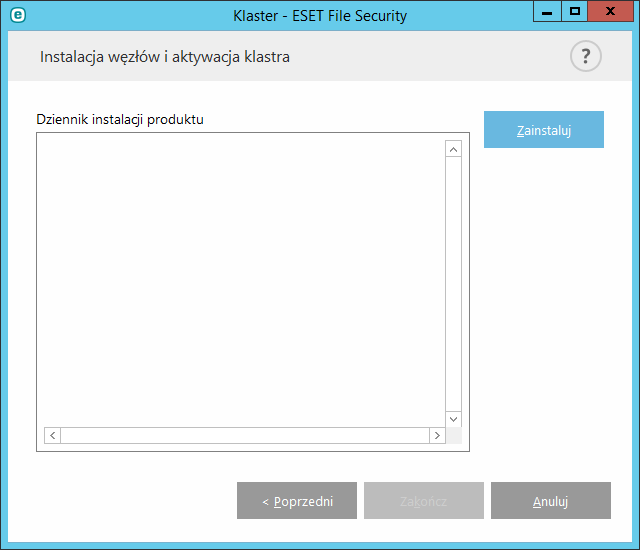Start installation with the Zainstaluj button
This screenshot has width=640, height=550.
[544, 130]
